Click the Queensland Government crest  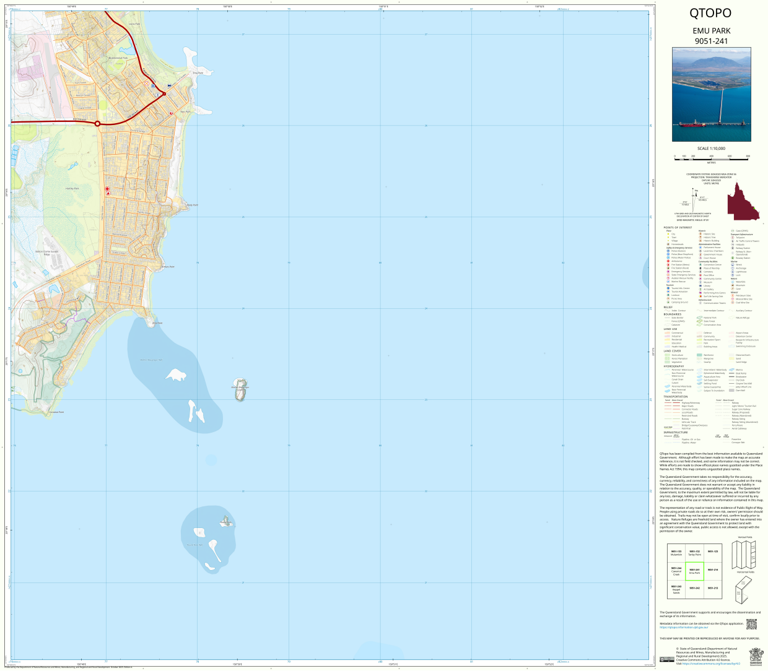[755, 655]
